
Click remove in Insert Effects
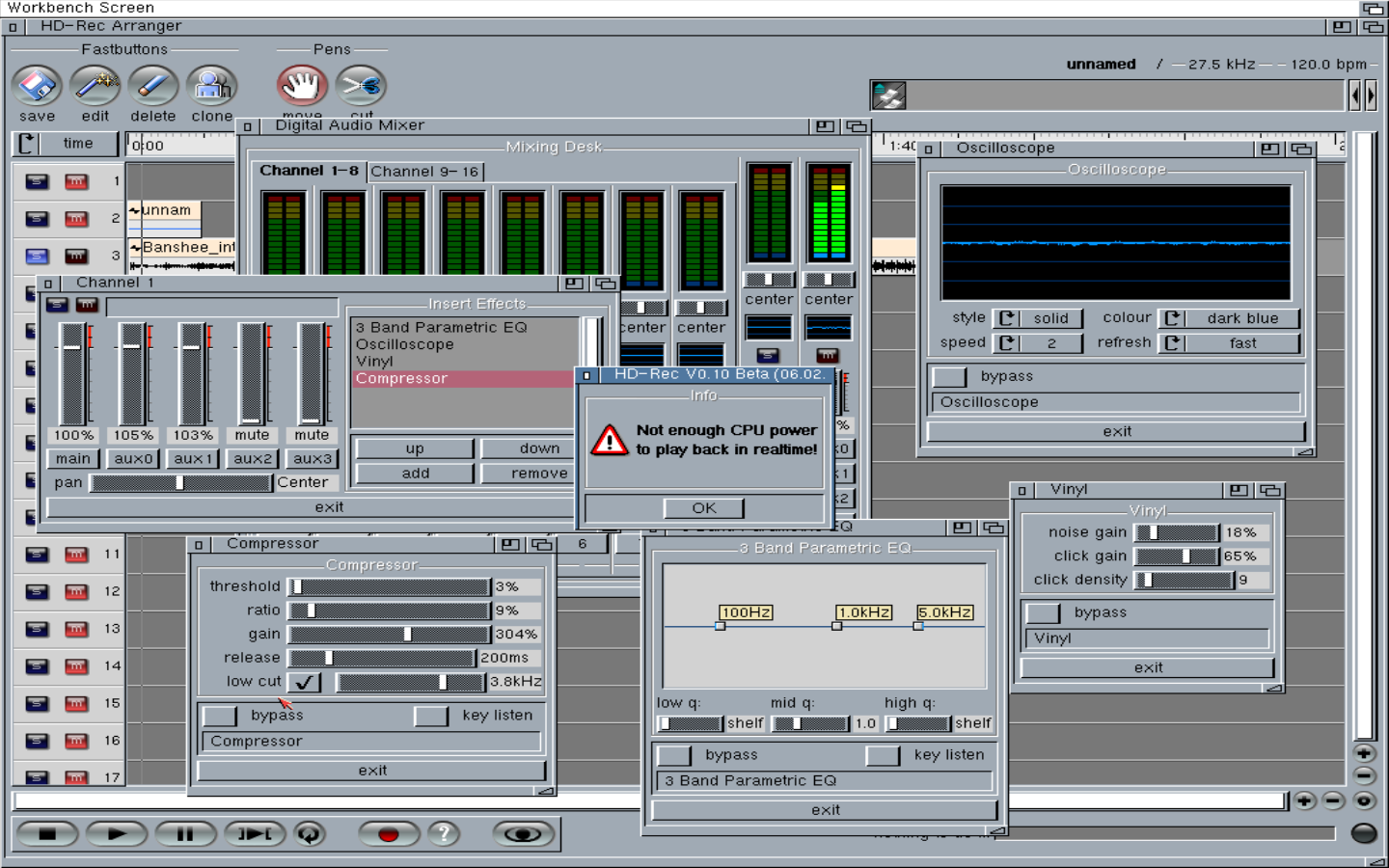tap(530, 474)
